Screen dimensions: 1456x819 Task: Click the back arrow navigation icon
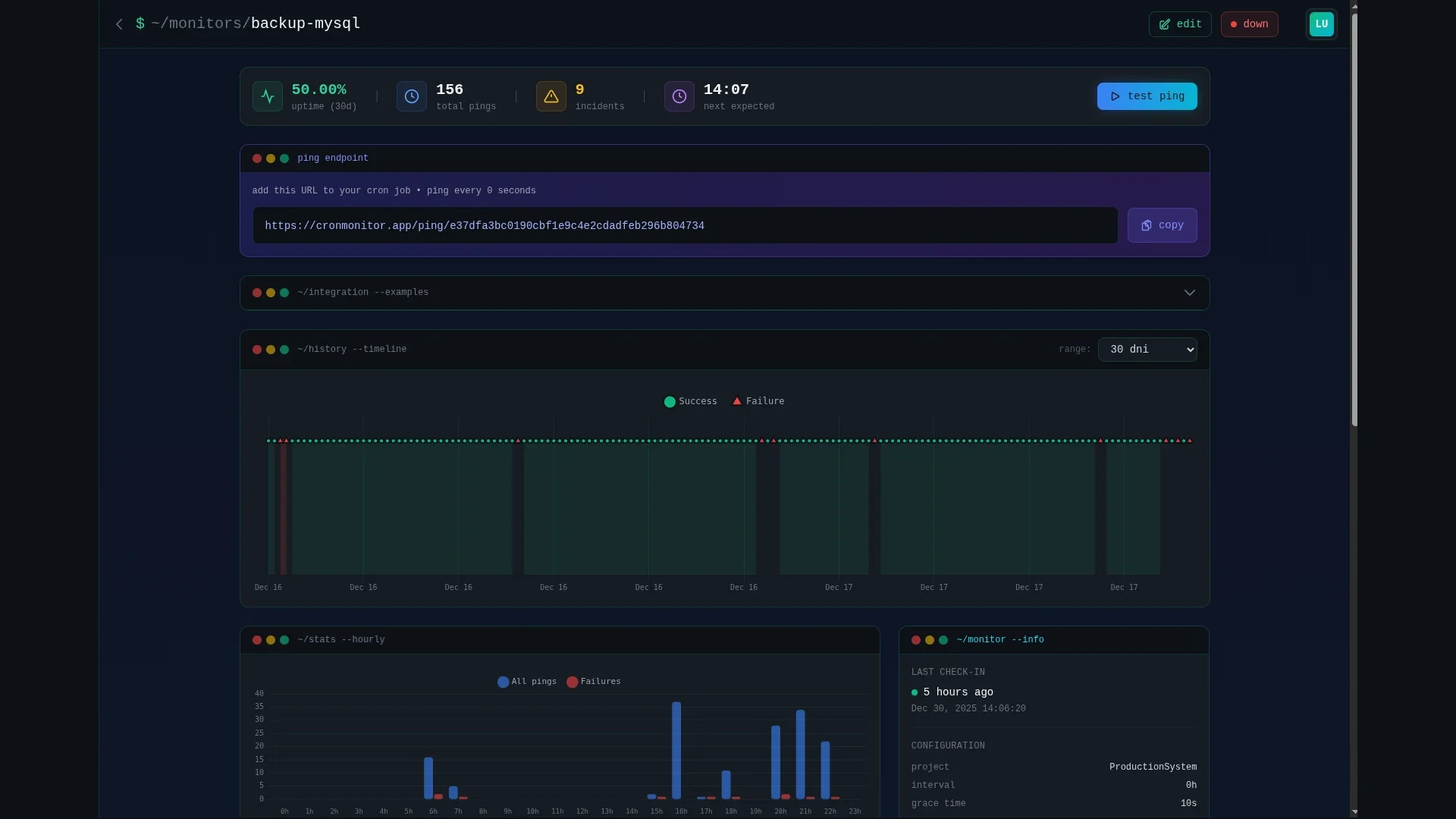tap(119, 24)
